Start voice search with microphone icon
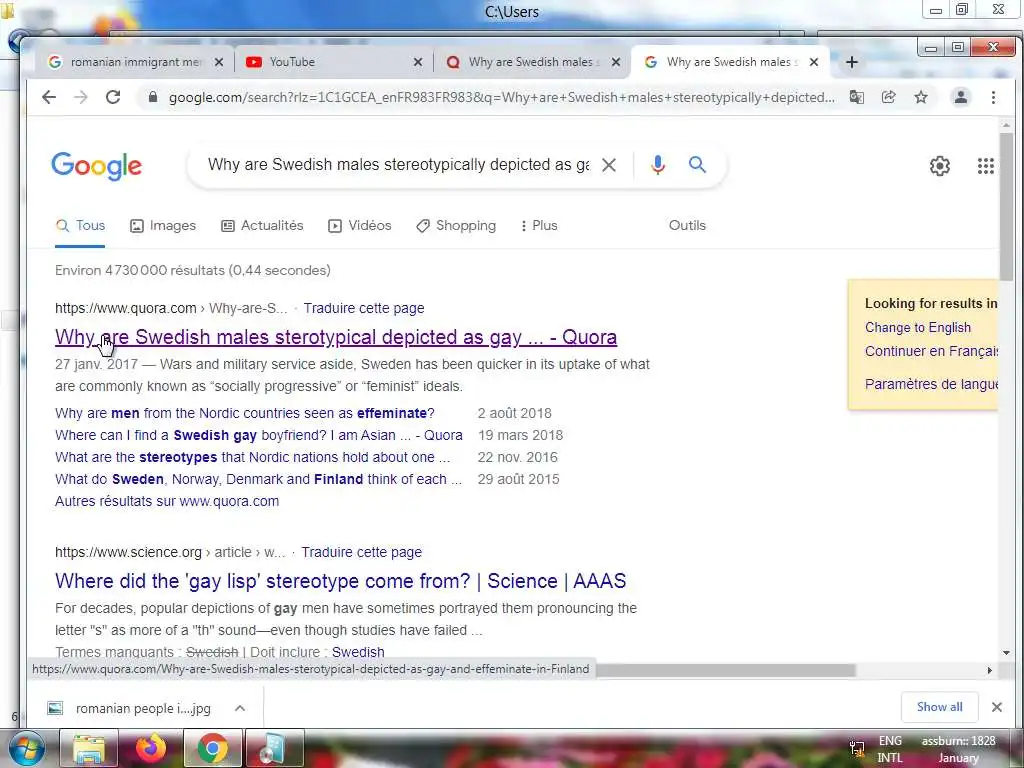Viewport: 1024px width, 768px height. (658, 165)
